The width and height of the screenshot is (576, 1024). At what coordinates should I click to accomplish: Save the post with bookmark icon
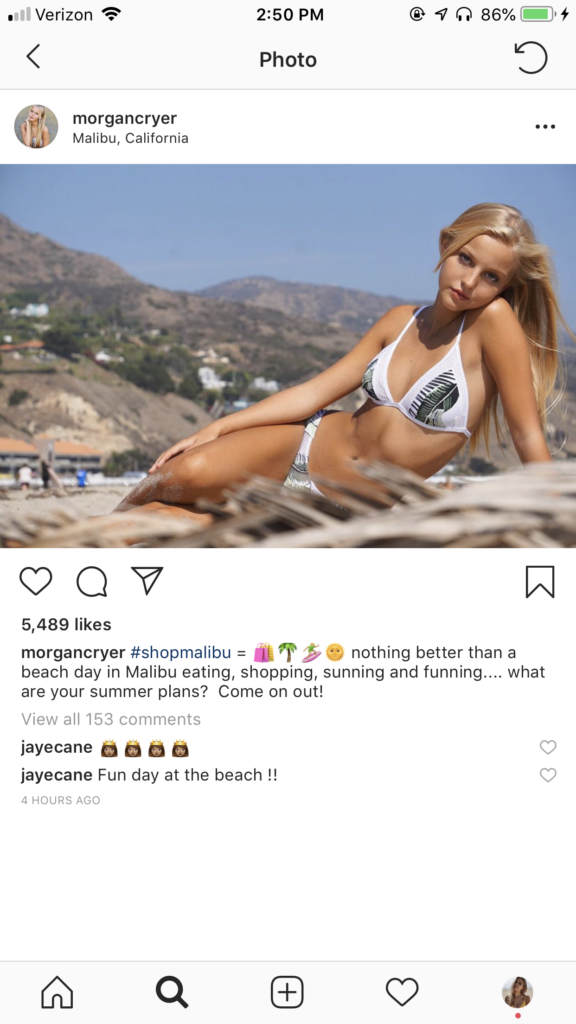pyautogui.click(x=540, y=582)
